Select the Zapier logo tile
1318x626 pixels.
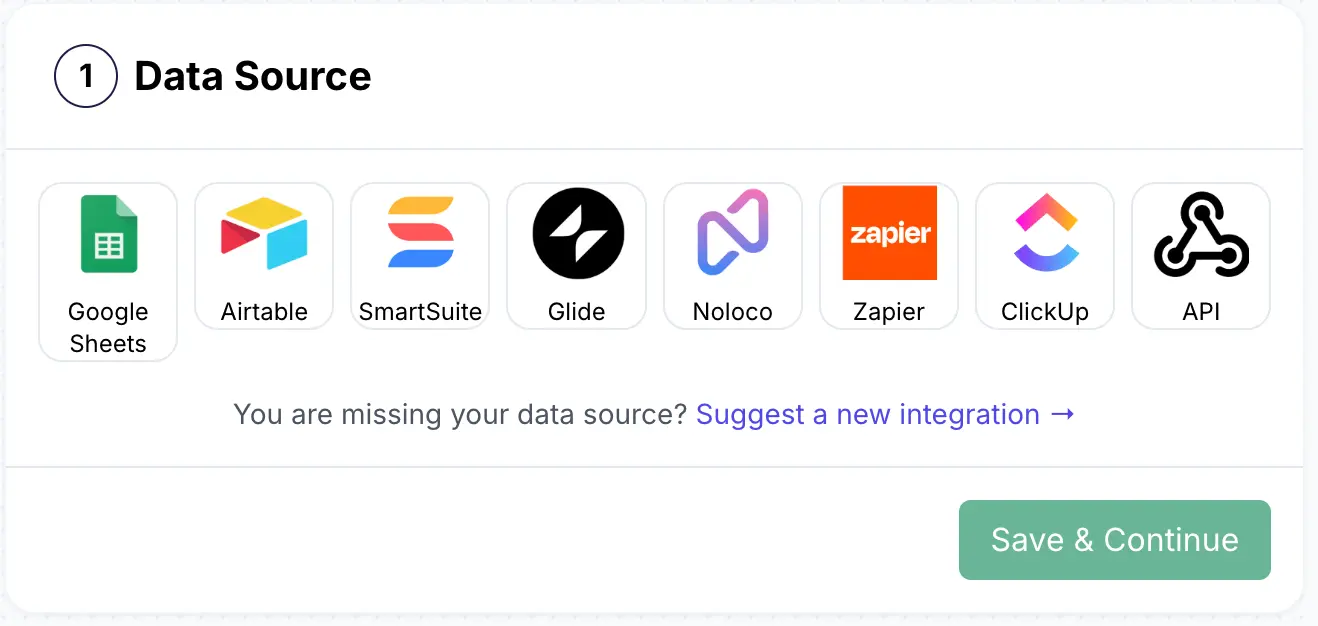pos(888,233)
